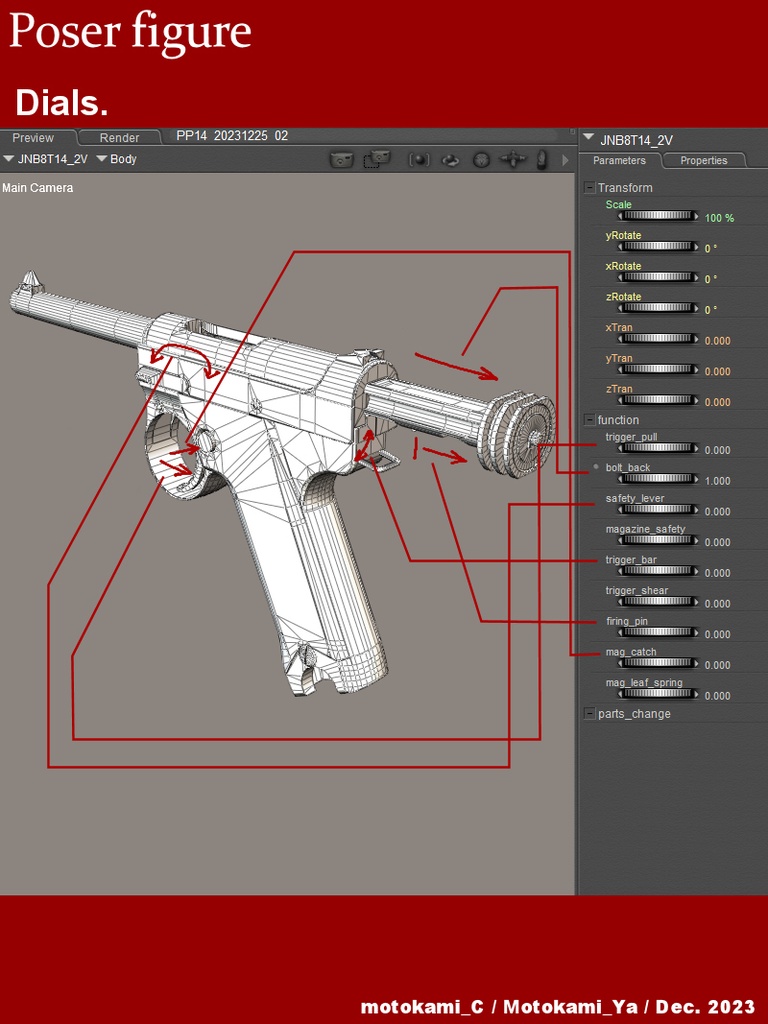Collapse the parts_change parameter group
This screenshot has width=768, height=1024.
(x=589, y=713)
